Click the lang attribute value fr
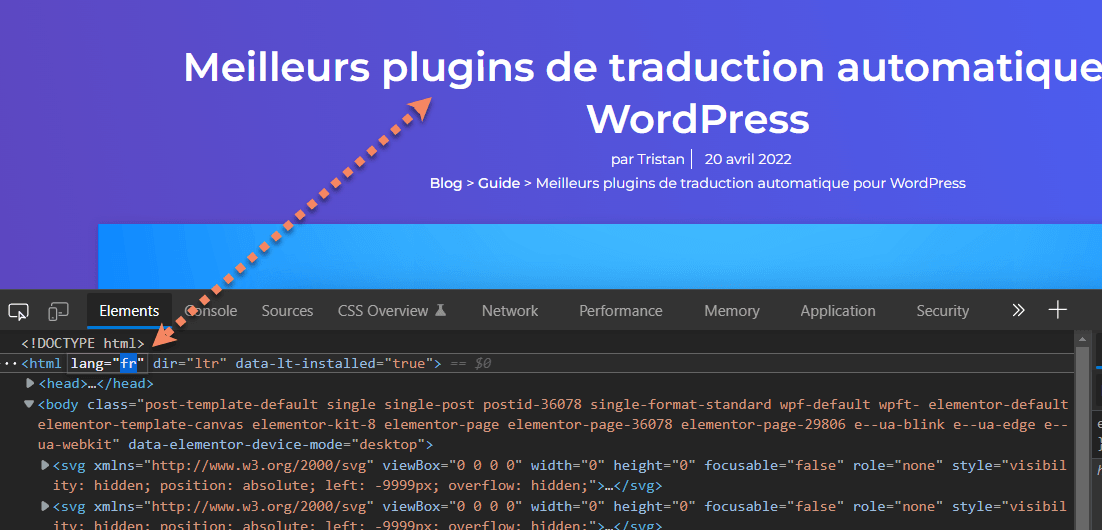The image size is (1102, 530). (x=129, y=364)
